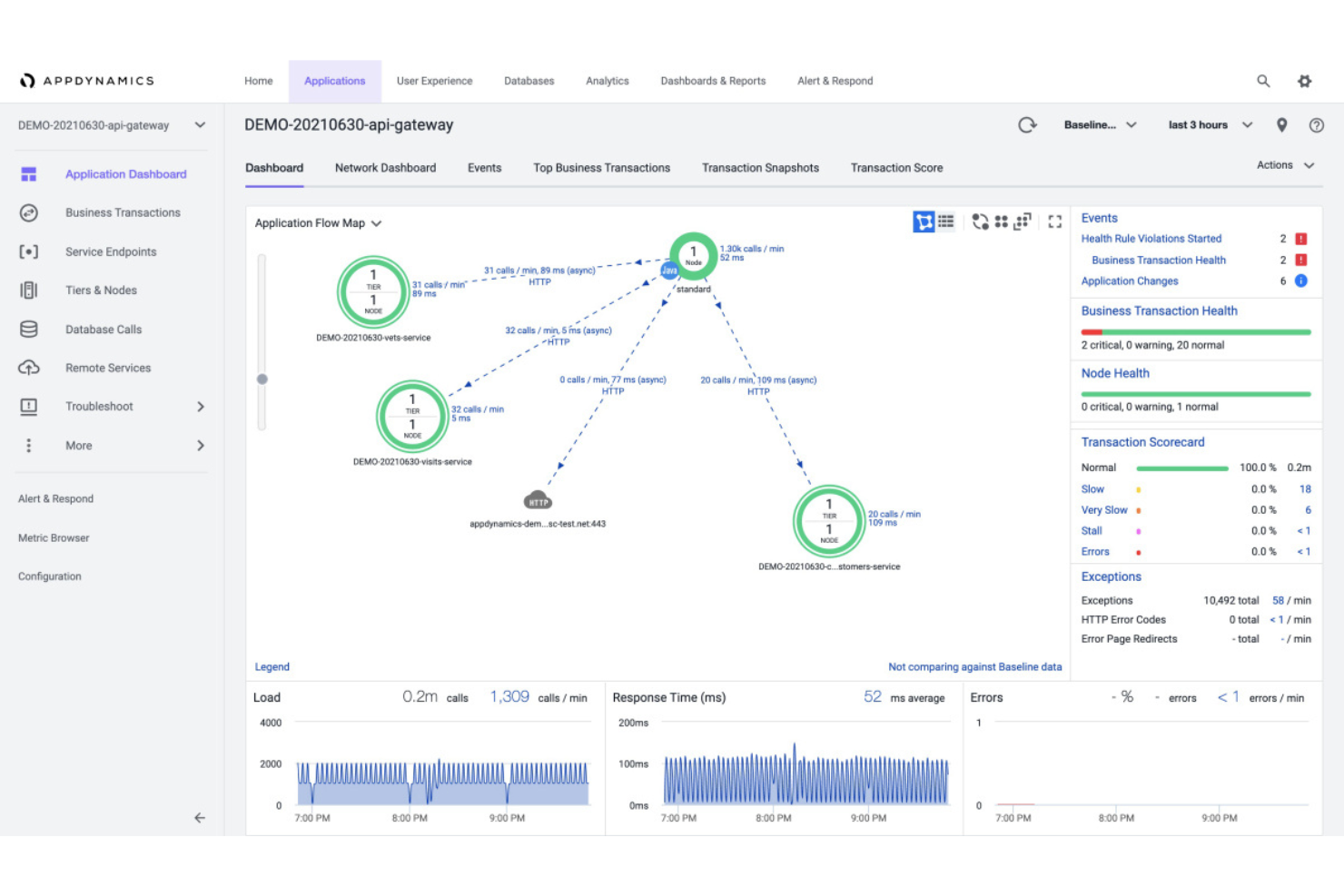
Task: Open Health Rule Violations Started link
Action: (1151, 239)
